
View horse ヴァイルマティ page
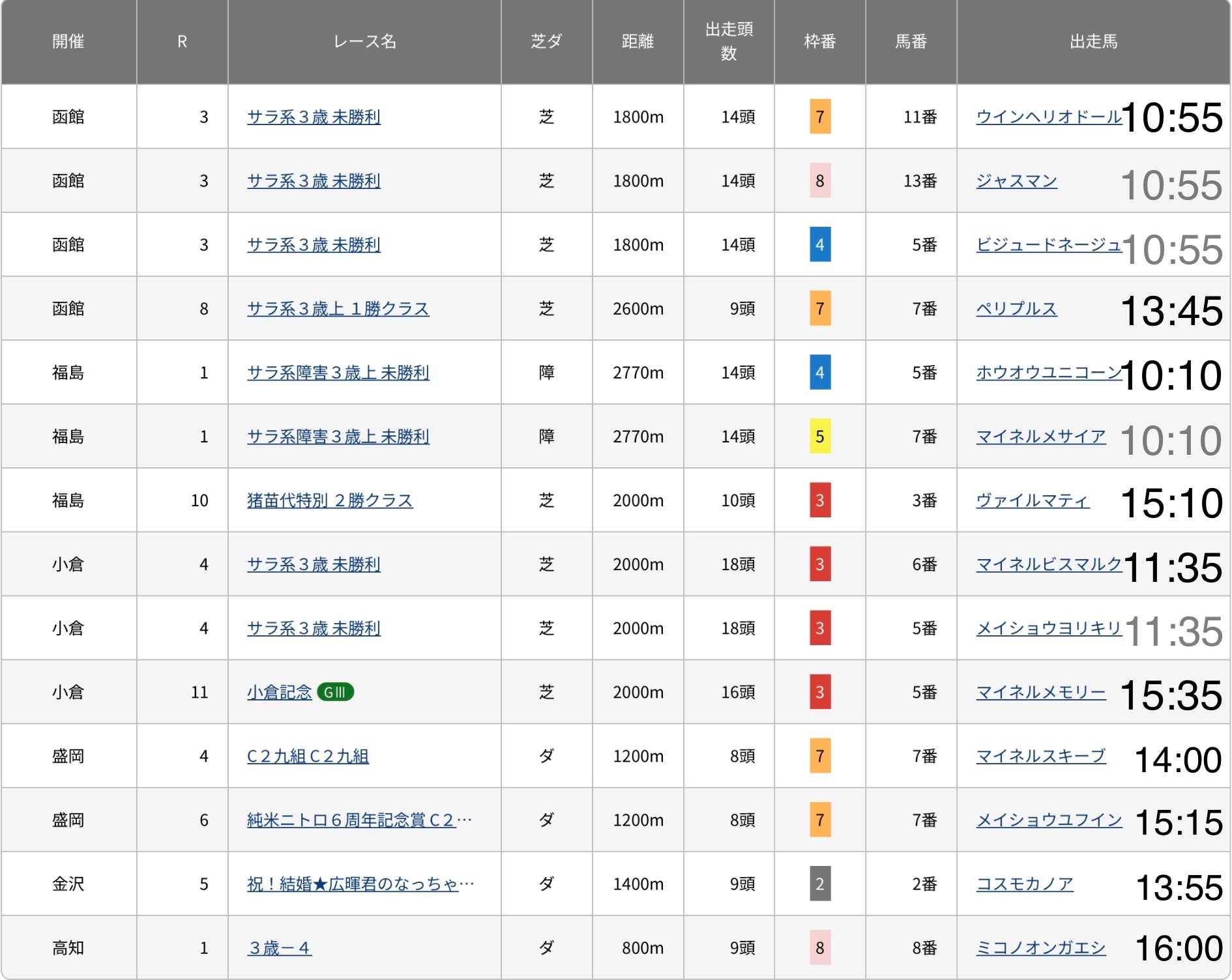(x=1033, y=500)
